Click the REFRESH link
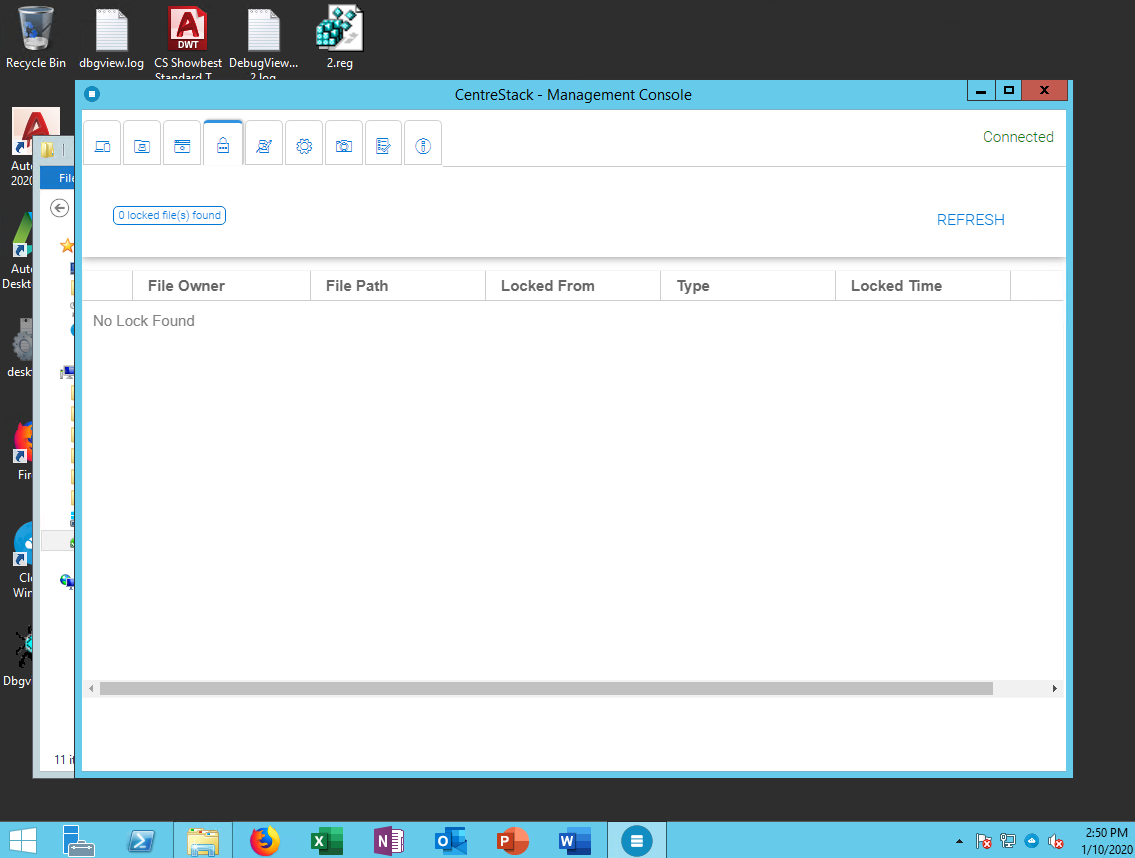This screenshot has width=1135, height=858. pos(970,220)
